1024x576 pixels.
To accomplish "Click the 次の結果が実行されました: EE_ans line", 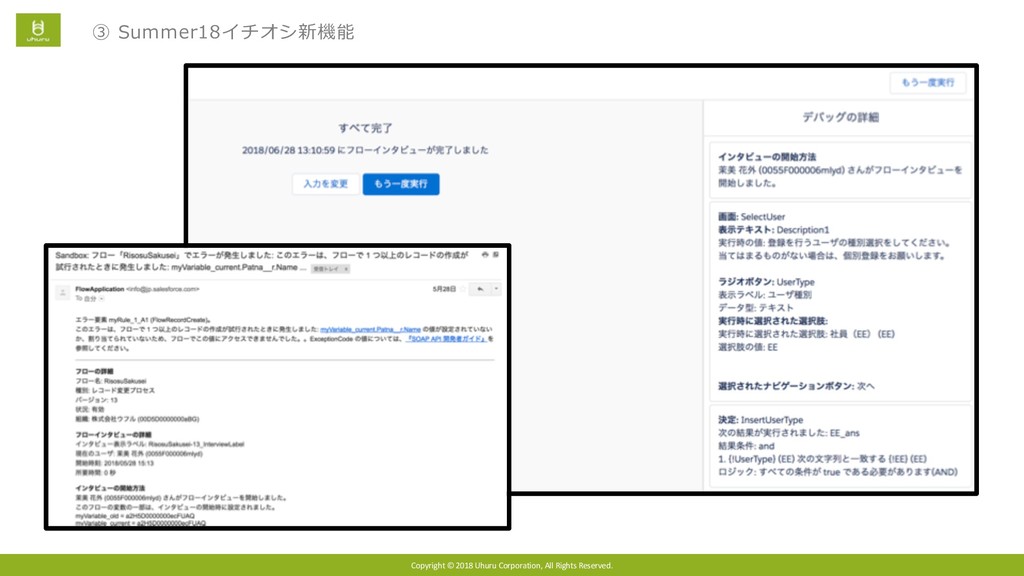I will click(789, 433).
